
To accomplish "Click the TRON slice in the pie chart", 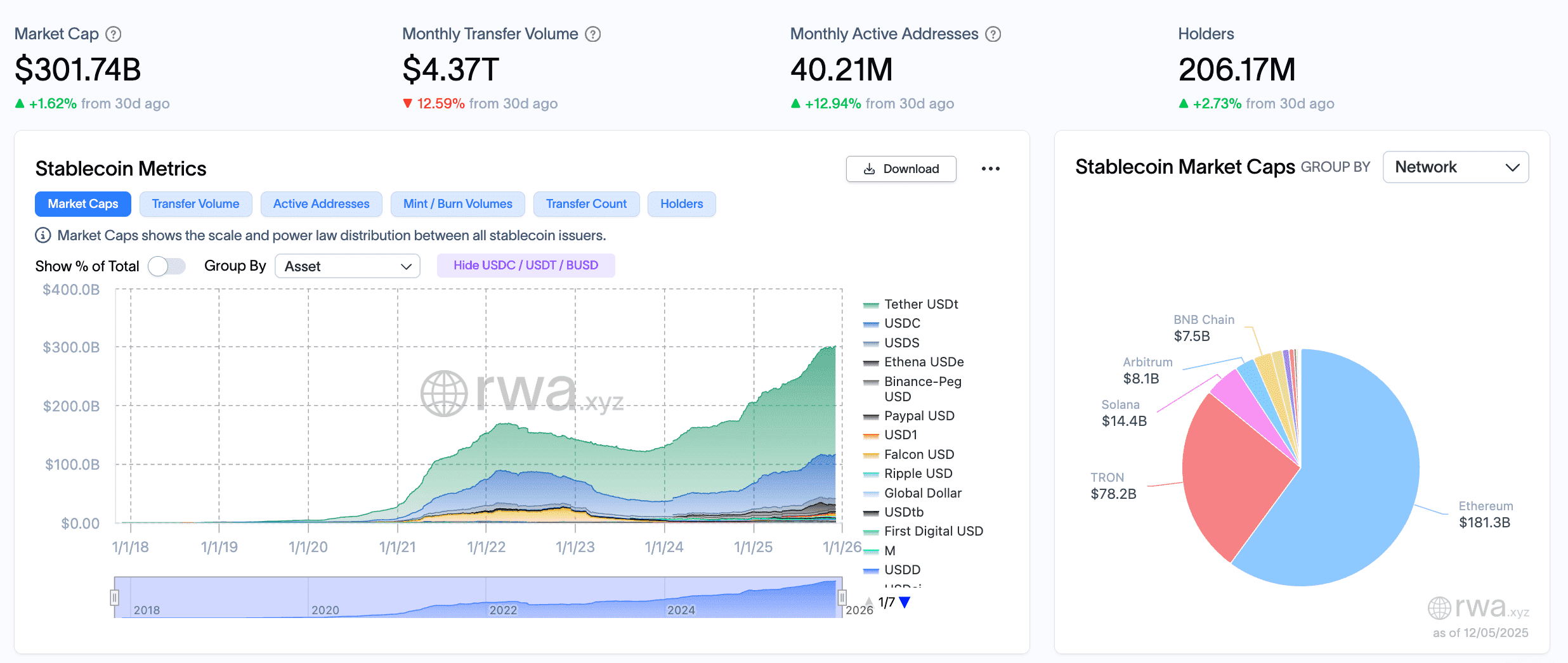I will click(1224, 475).
